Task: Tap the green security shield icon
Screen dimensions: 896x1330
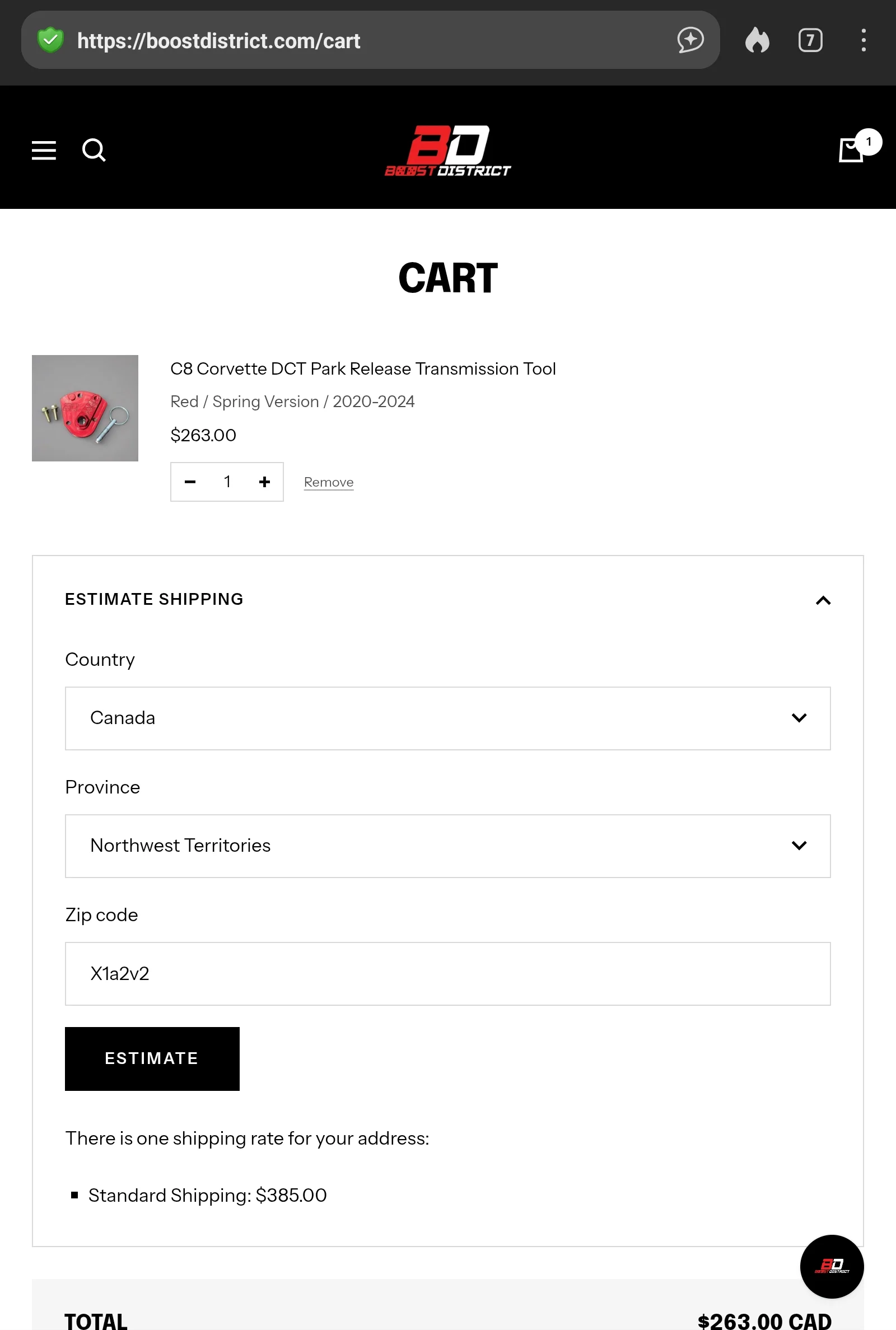Action: [x=50, y=40]
